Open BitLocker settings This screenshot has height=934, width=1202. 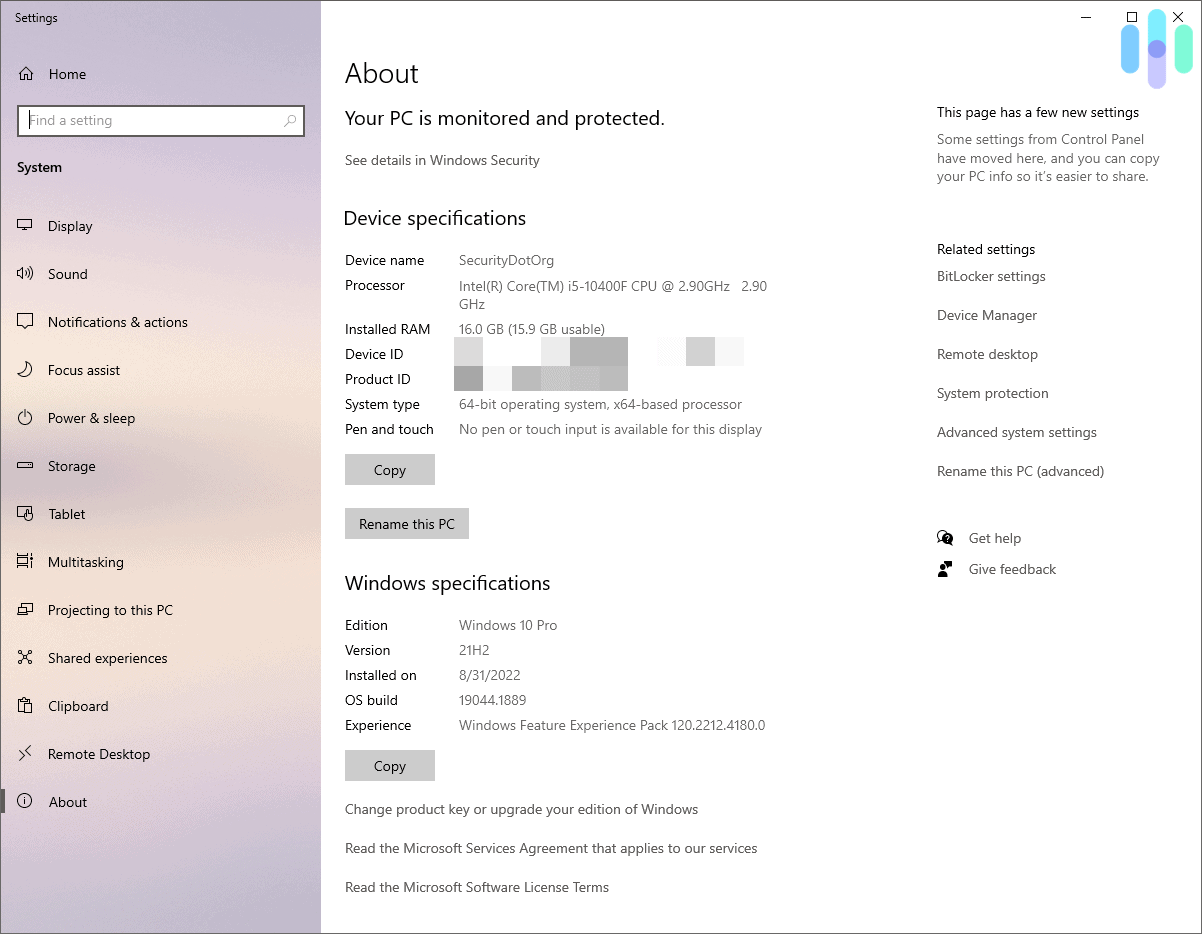[991, 276]
